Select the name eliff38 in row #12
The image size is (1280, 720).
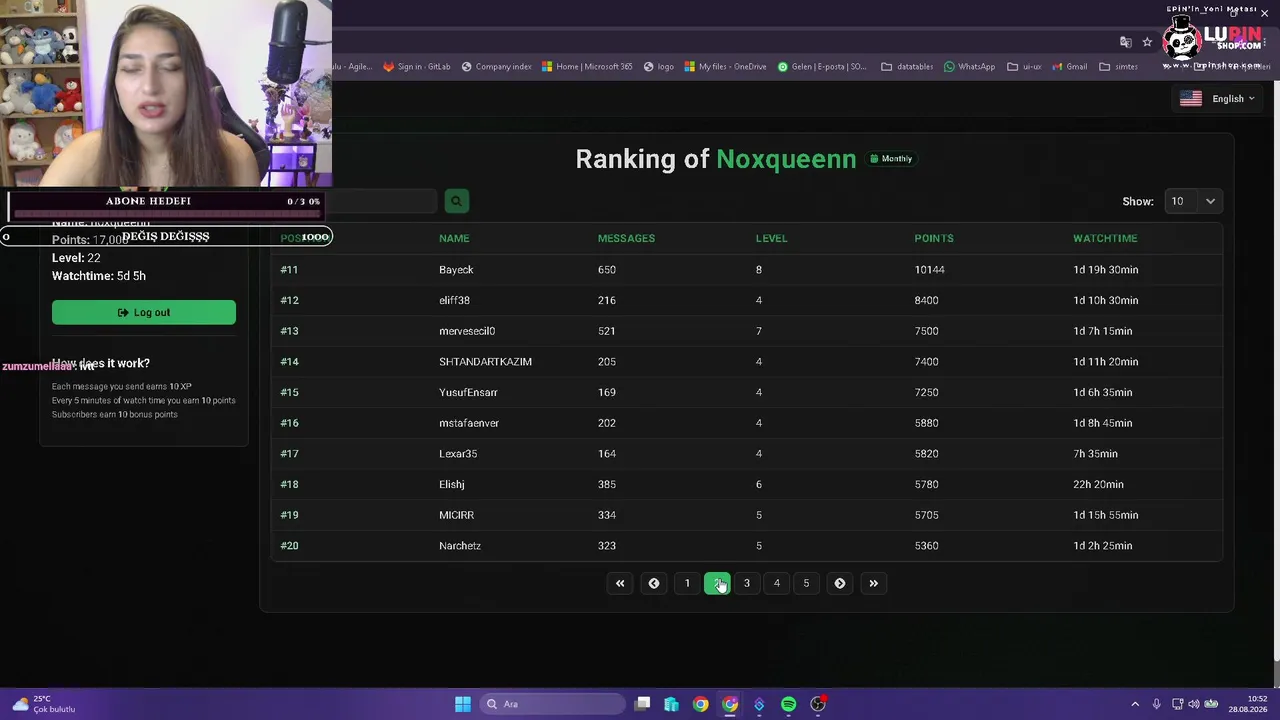coord(454,300)
